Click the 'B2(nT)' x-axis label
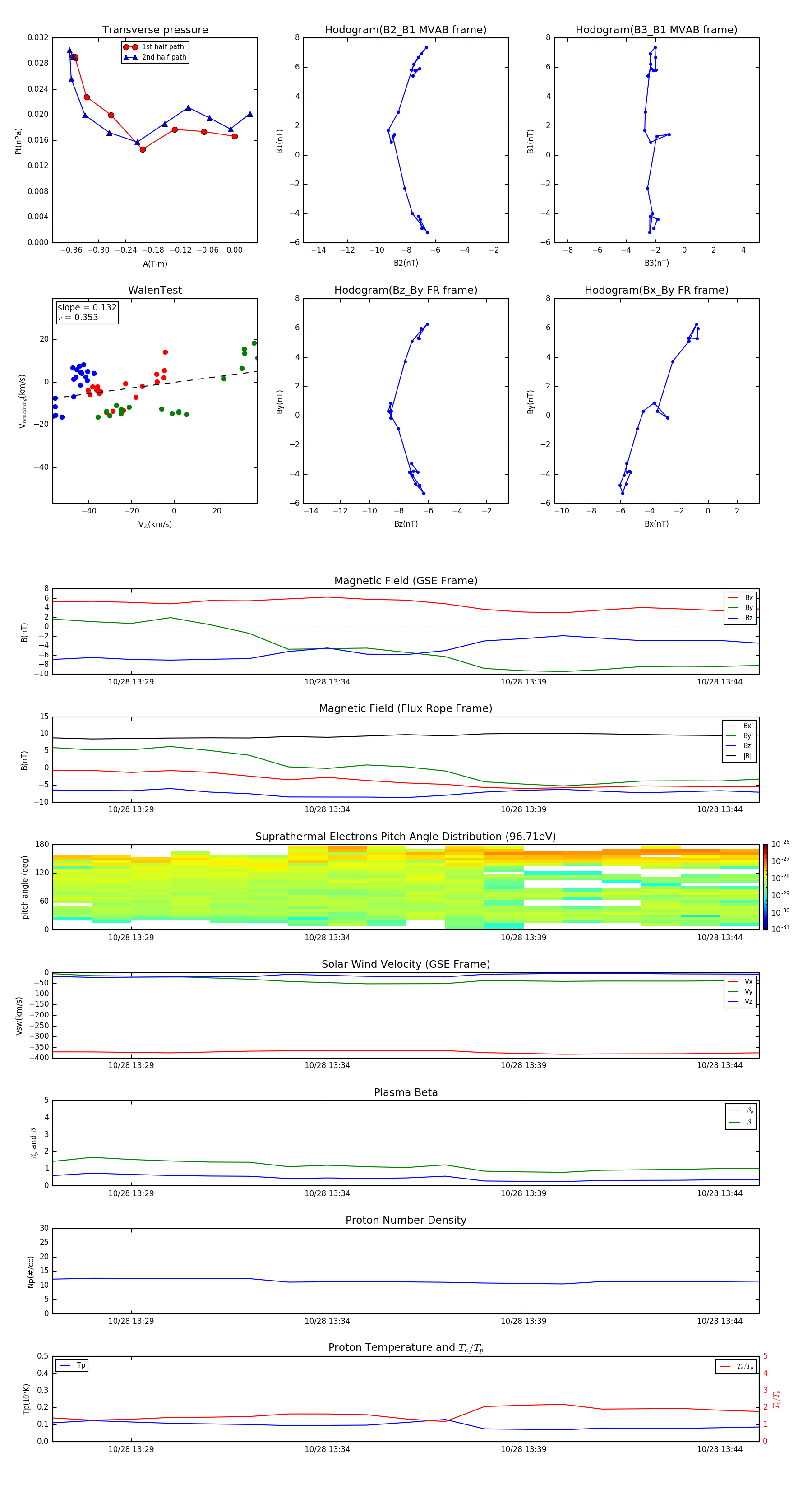 tap(406, 263)
